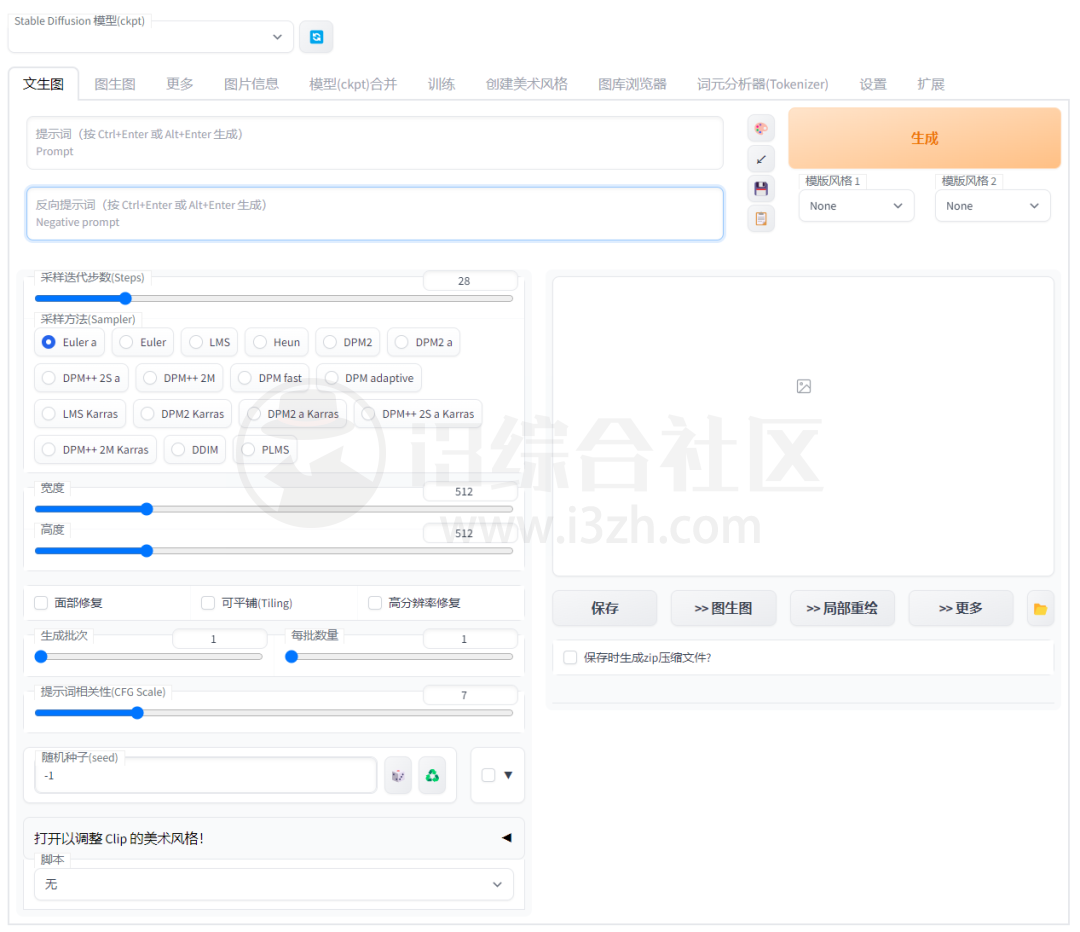
Task: Open the 模版风格 2 dropdown
Action: click(x=993, y=206)
